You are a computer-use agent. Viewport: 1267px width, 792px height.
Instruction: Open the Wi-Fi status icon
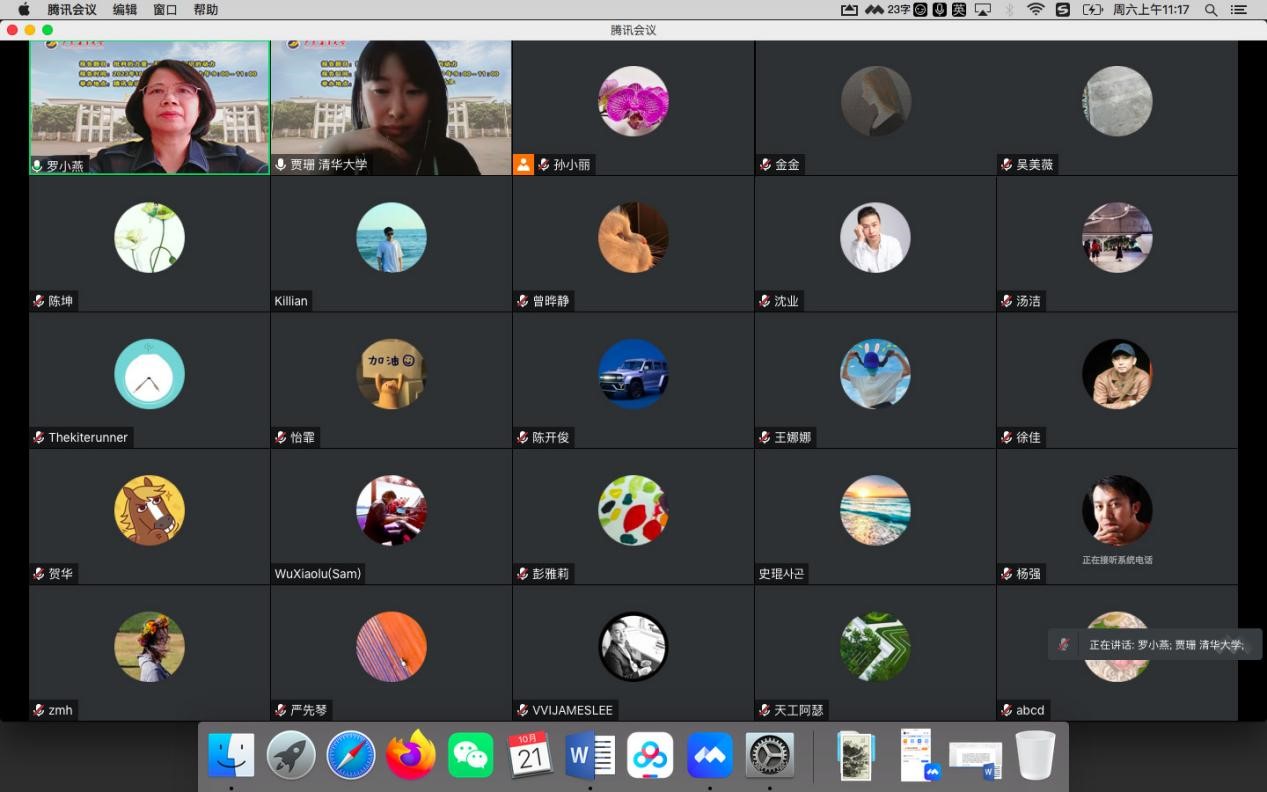[x=1035, y=10]
